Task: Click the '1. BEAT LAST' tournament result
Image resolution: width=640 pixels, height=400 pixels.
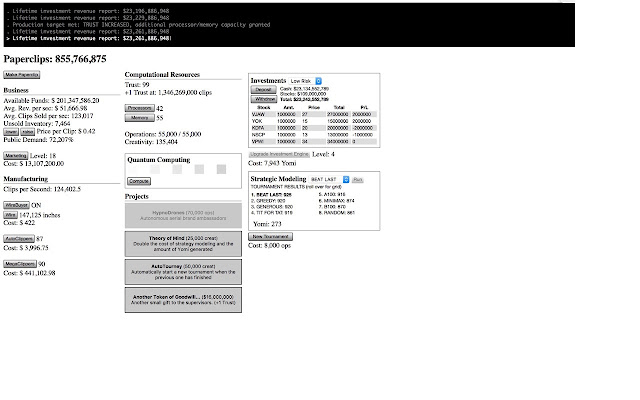Action: 271,195
